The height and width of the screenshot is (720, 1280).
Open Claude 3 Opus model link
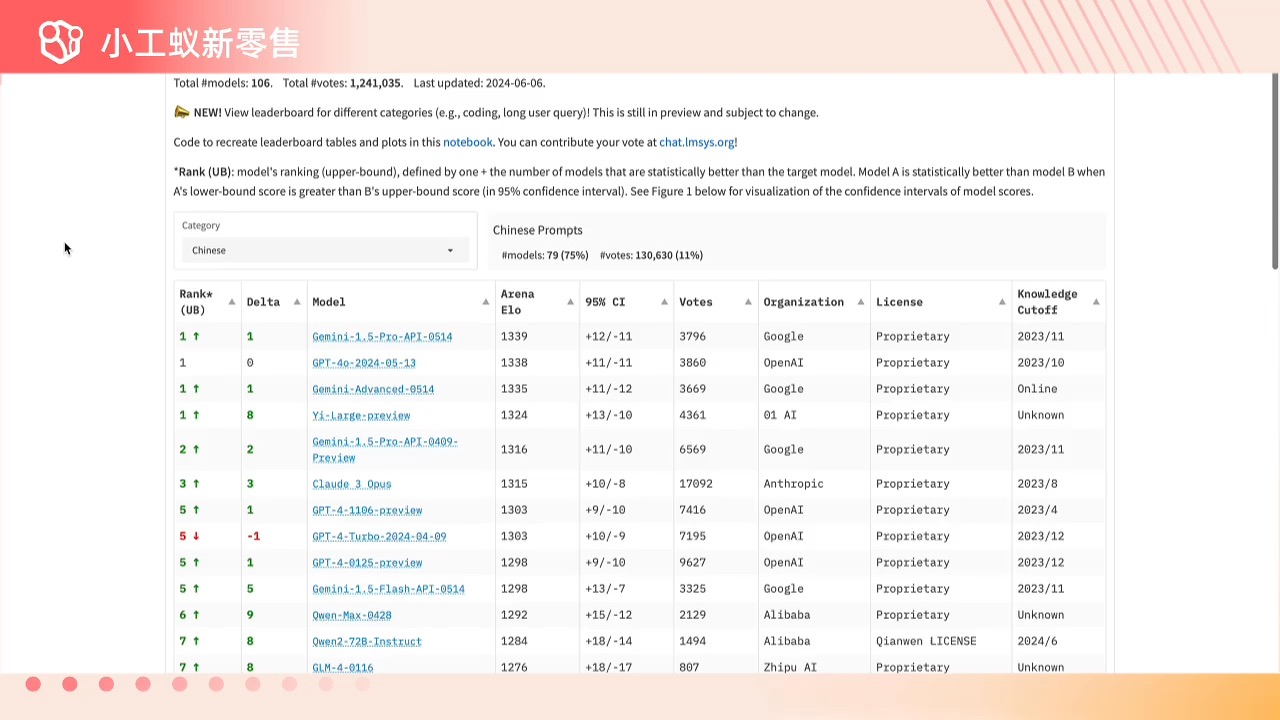coord(352,484)
